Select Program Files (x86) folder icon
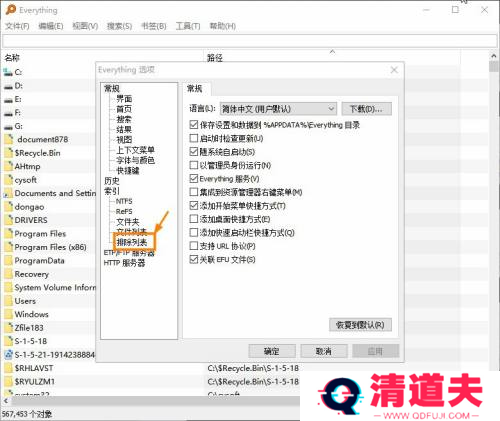500x421 pixels. coord(9,247)
